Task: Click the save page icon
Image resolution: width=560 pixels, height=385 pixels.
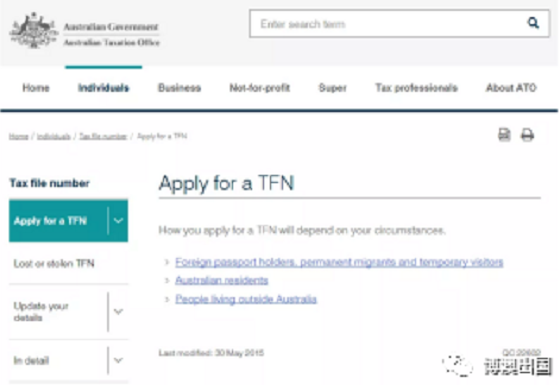Action: [504, 135]
